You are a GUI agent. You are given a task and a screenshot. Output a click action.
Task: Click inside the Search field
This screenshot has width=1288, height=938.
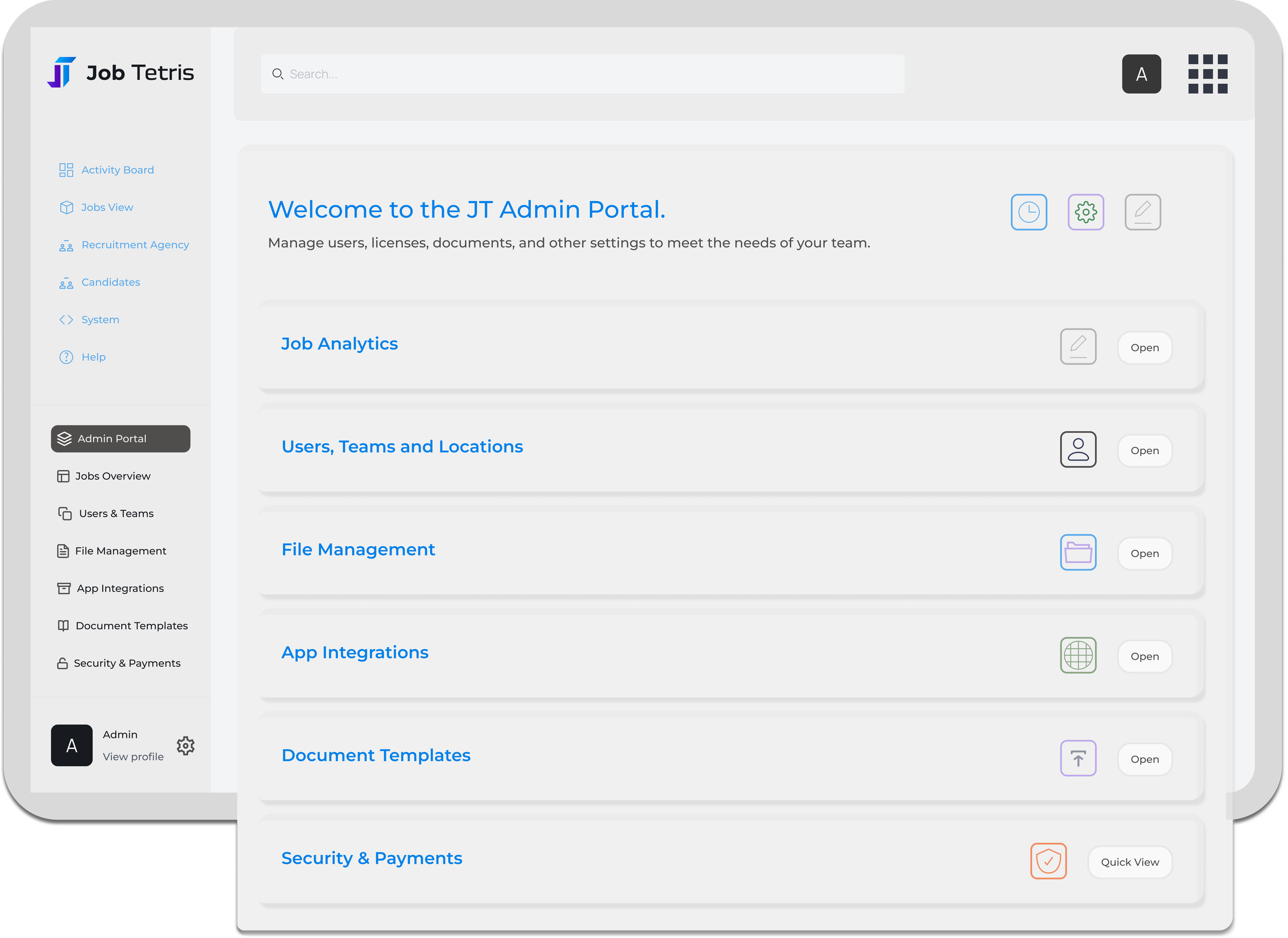[x=582, y=74]
